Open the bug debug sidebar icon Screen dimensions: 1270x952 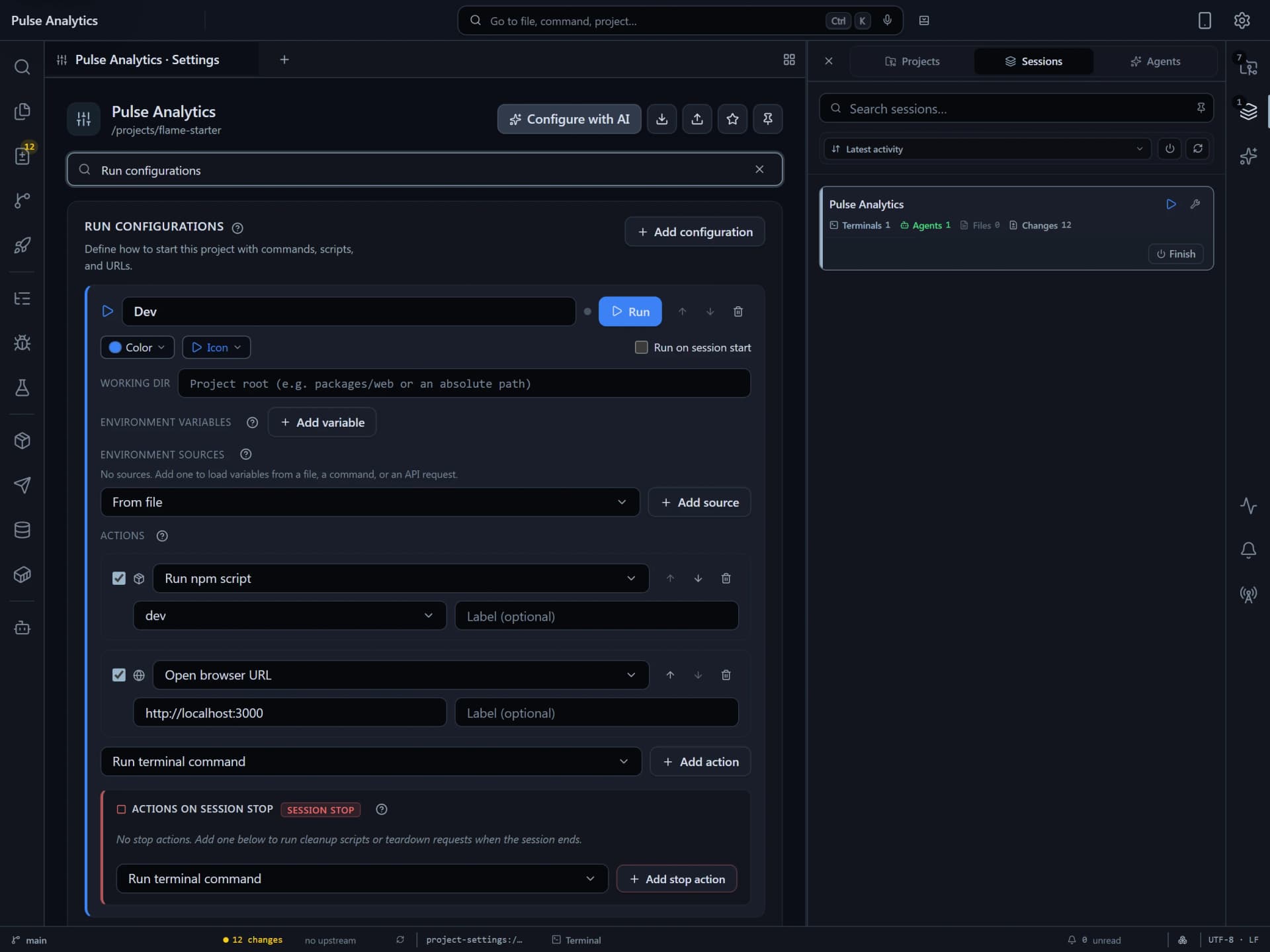tap(22, 343)
